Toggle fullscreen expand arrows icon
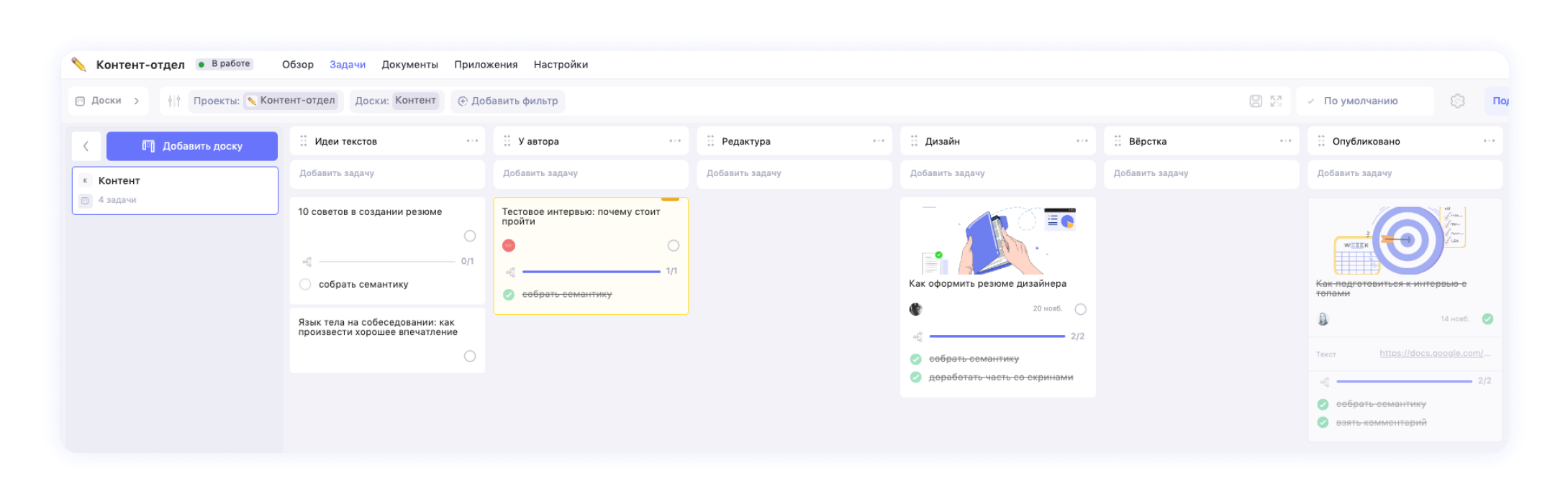The height and width of the screenshot is (504, 1568). tap(1276, 101)
